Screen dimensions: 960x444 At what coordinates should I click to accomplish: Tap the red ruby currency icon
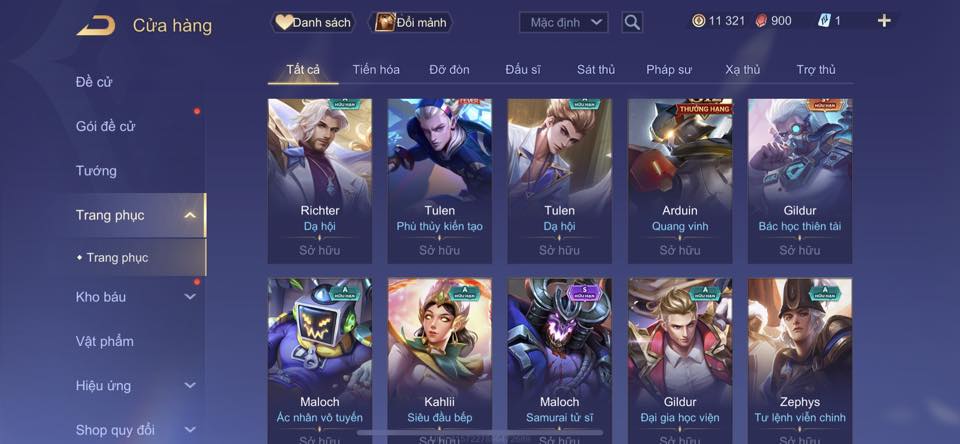click(x=760, y=21)
